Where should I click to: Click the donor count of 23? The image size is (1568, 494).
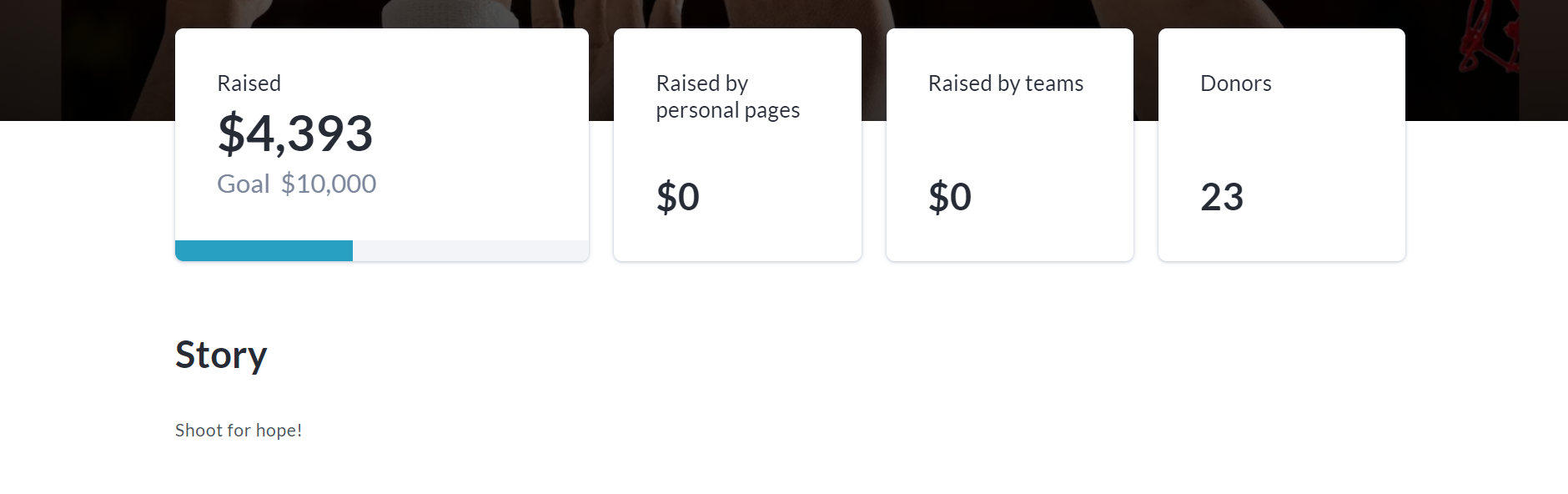[1221, 197]
